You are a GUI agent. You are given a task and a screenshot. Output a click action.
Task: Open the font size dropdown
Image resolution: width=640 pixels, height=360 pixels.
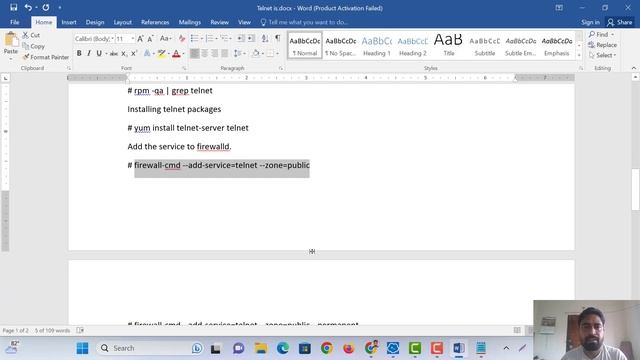click(133, 39)
